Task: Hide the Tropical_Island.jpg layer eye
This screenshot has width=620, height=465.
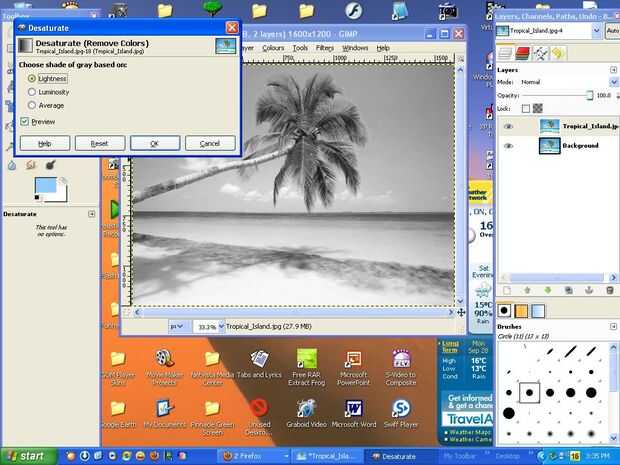Action: pyautogui.click(x=508, y=126)
